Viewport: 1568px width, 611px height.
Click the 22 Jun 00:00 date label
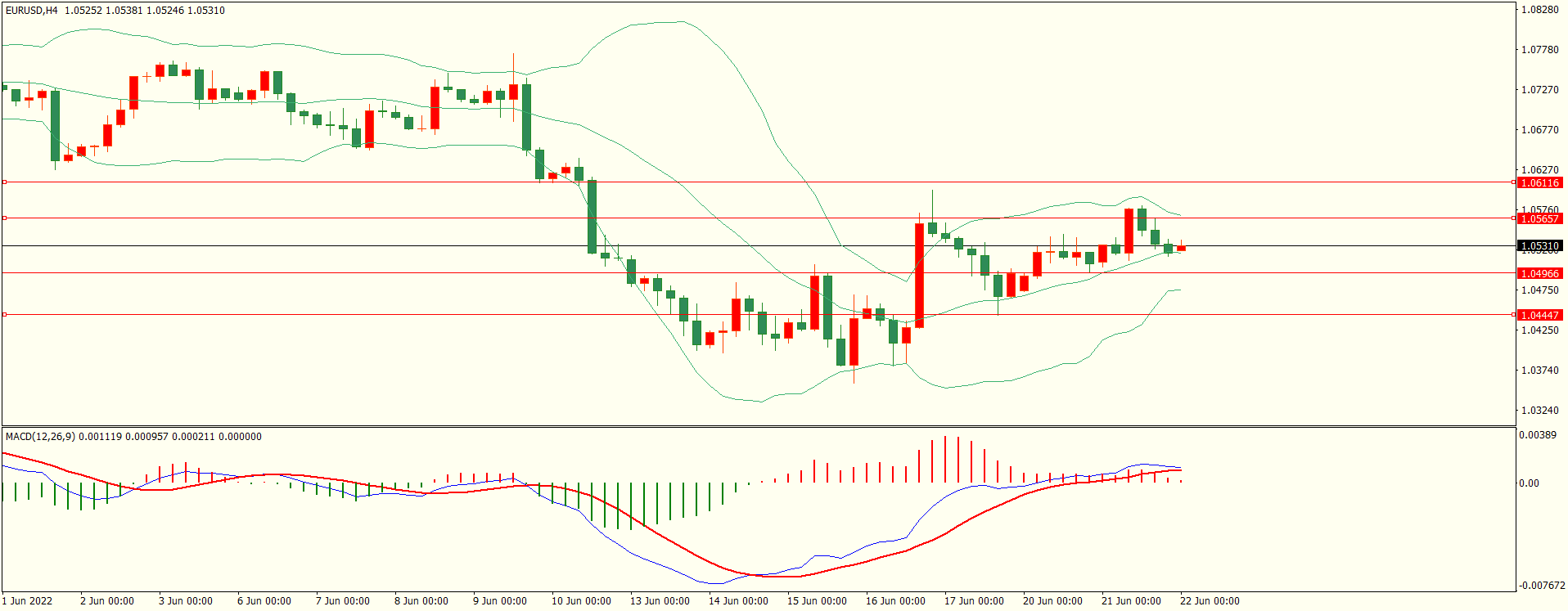tap(1210, 601)
